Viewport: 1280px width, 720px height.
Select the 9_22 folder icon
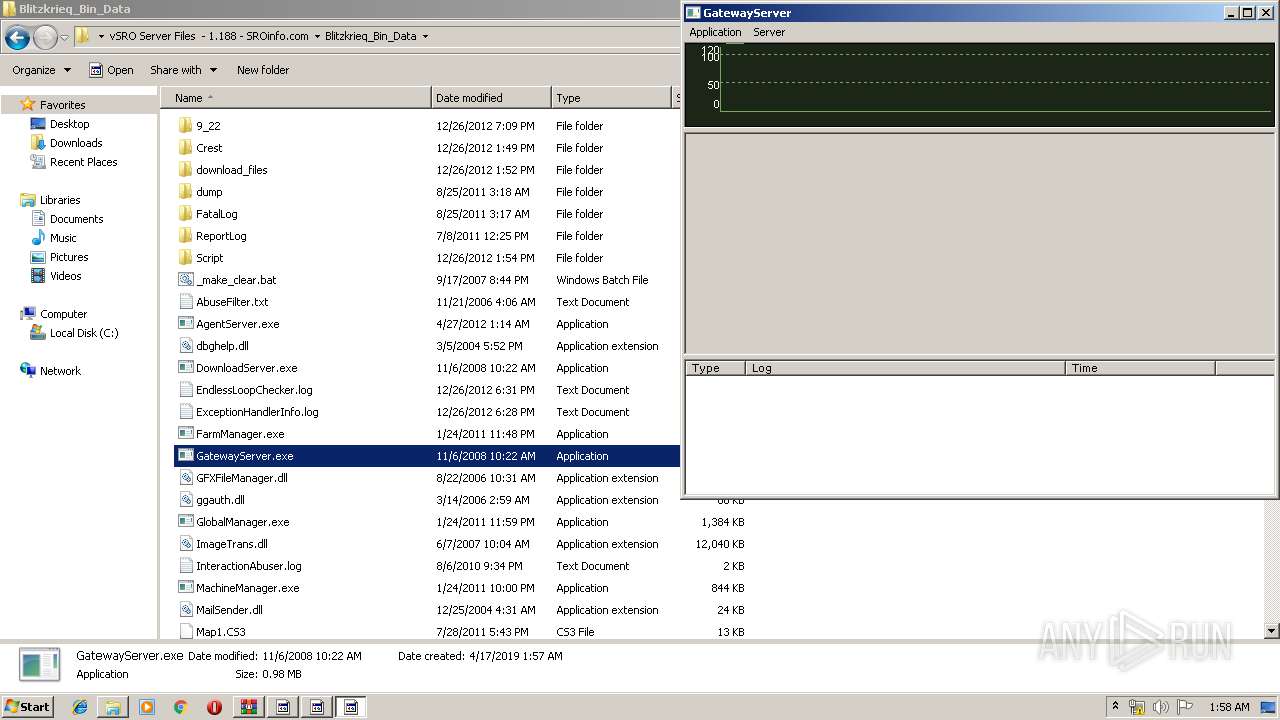tap(185, 126)
